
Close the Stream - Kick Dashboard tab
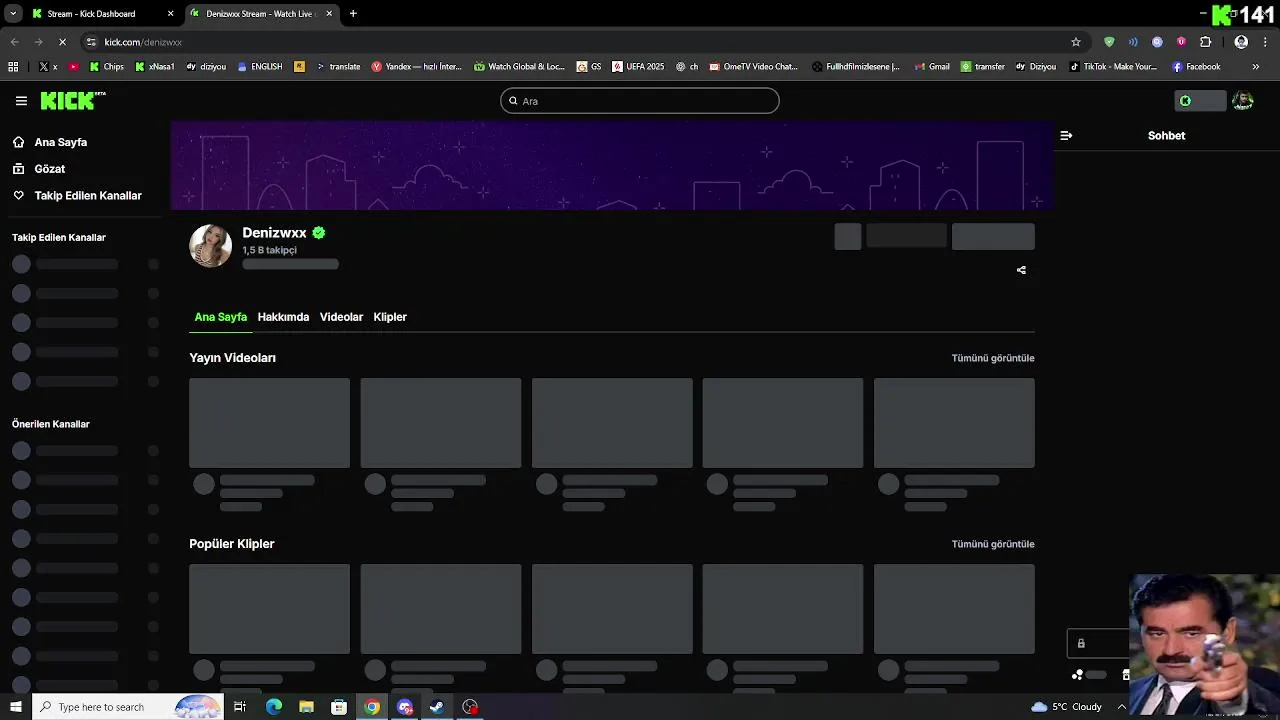(170, 14)
